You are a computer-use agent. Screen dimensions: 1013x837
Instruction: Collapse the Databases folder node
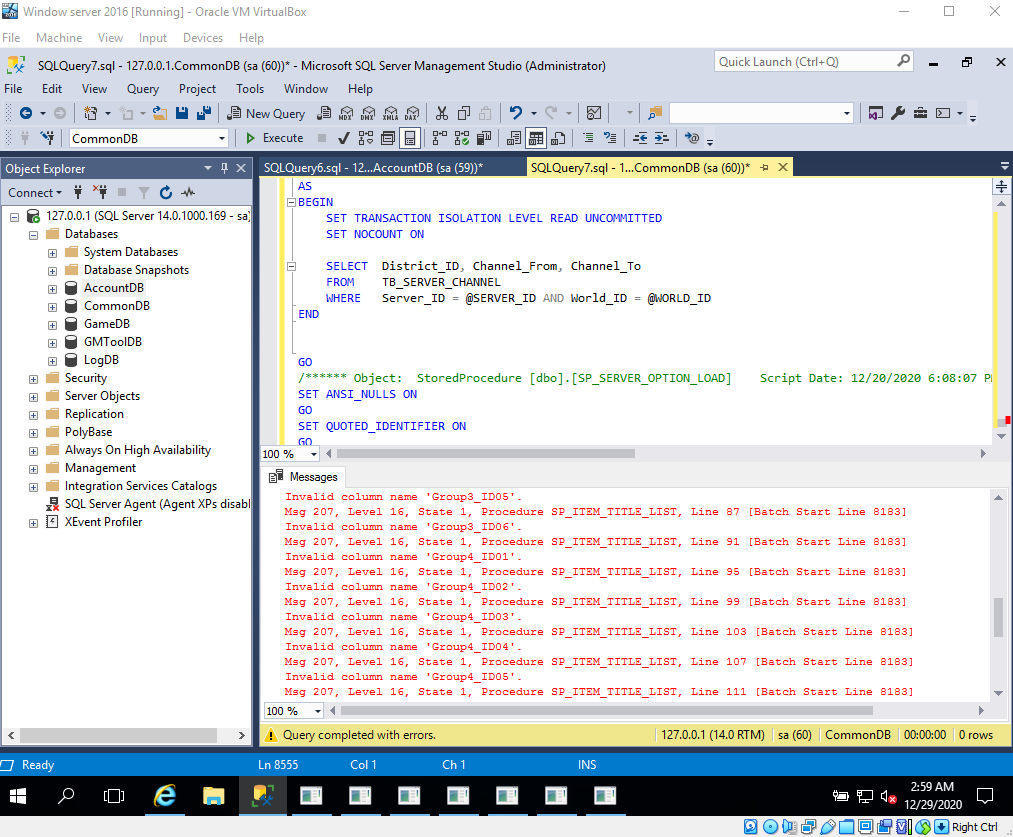coord(34,235)
